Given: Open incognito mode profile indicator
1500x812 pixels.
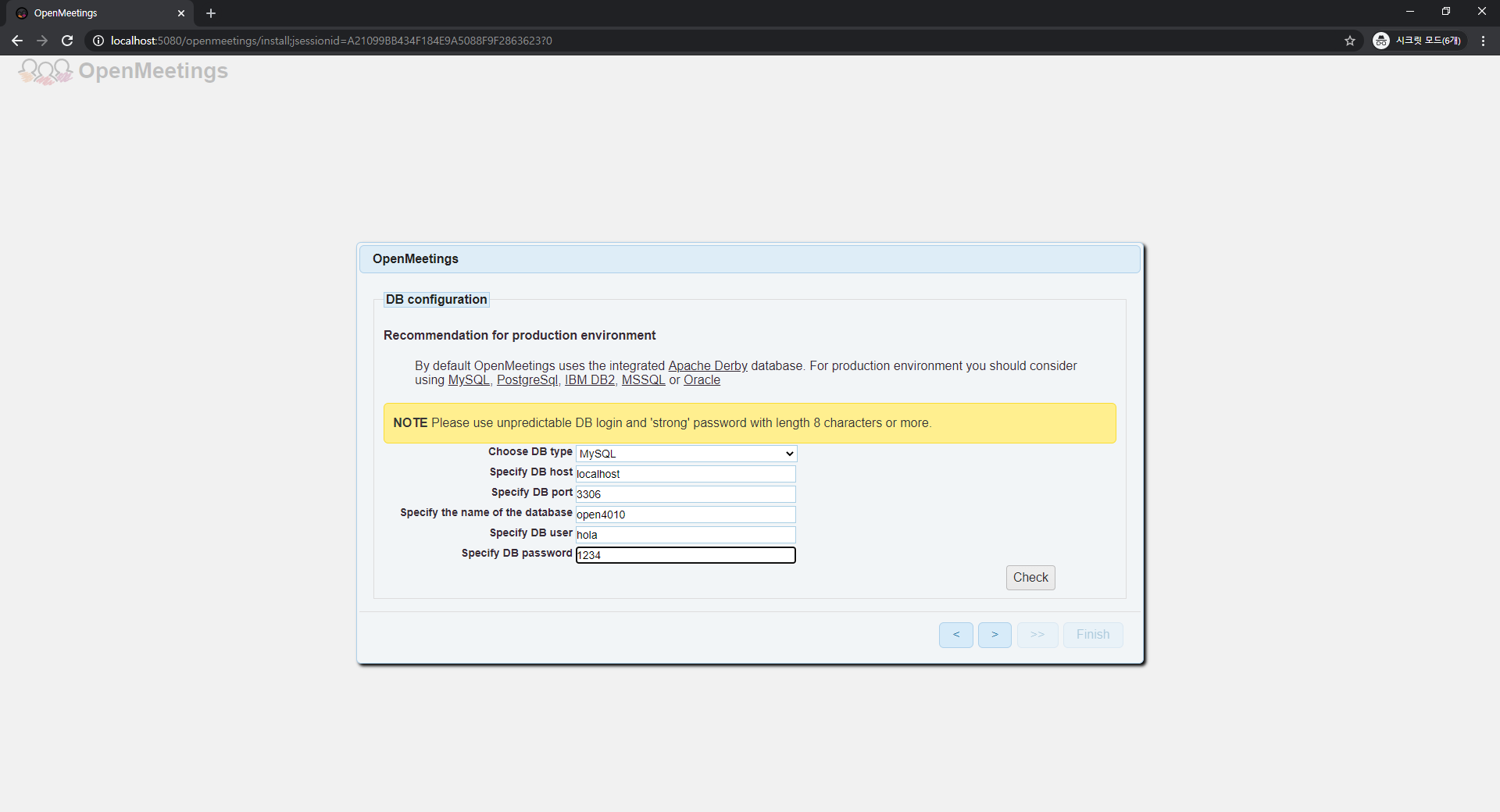Looking at the screenshot, I should tap(1418, 41).
